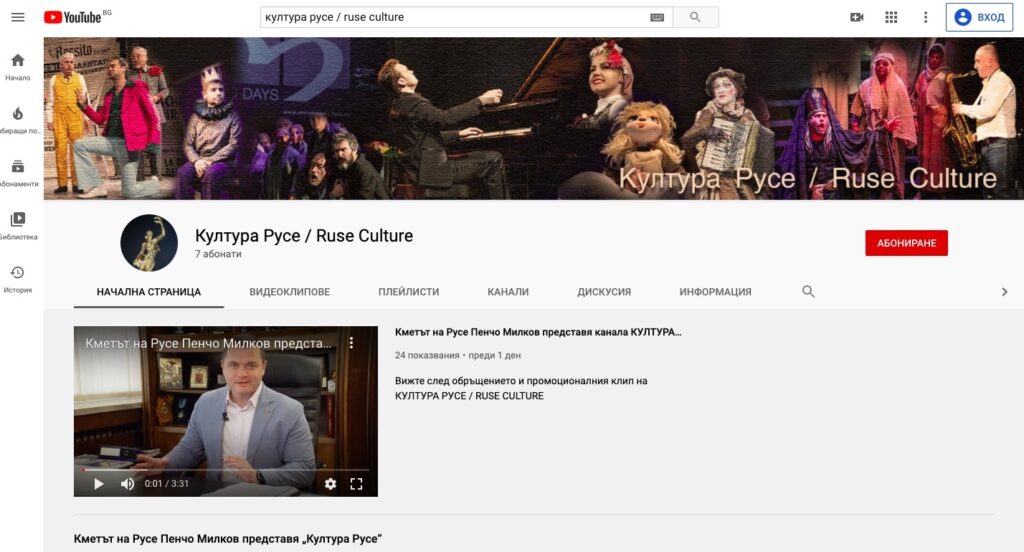Open featured video title link beside player
1024x552 pixels.
pos(538,332)
